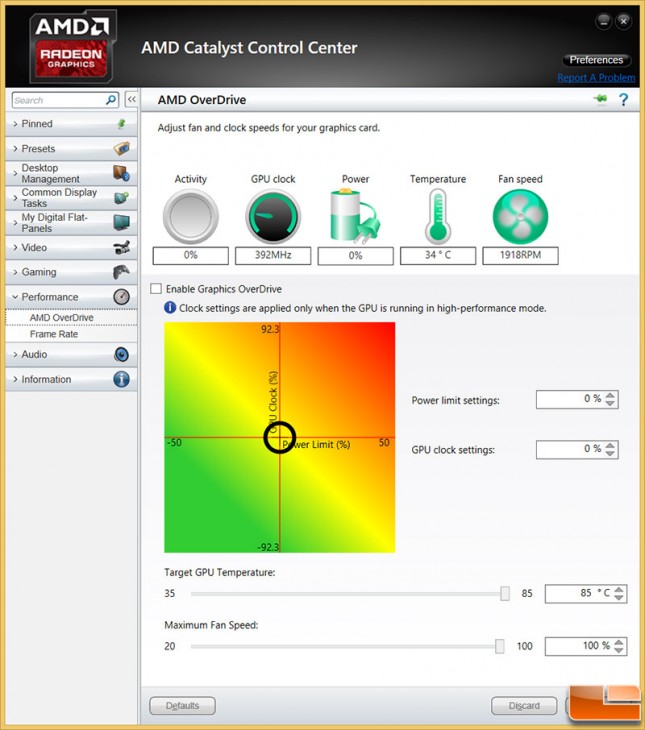Click the Discard button
The width and height of the screenshot is (645, 730).
pos(524,706)
